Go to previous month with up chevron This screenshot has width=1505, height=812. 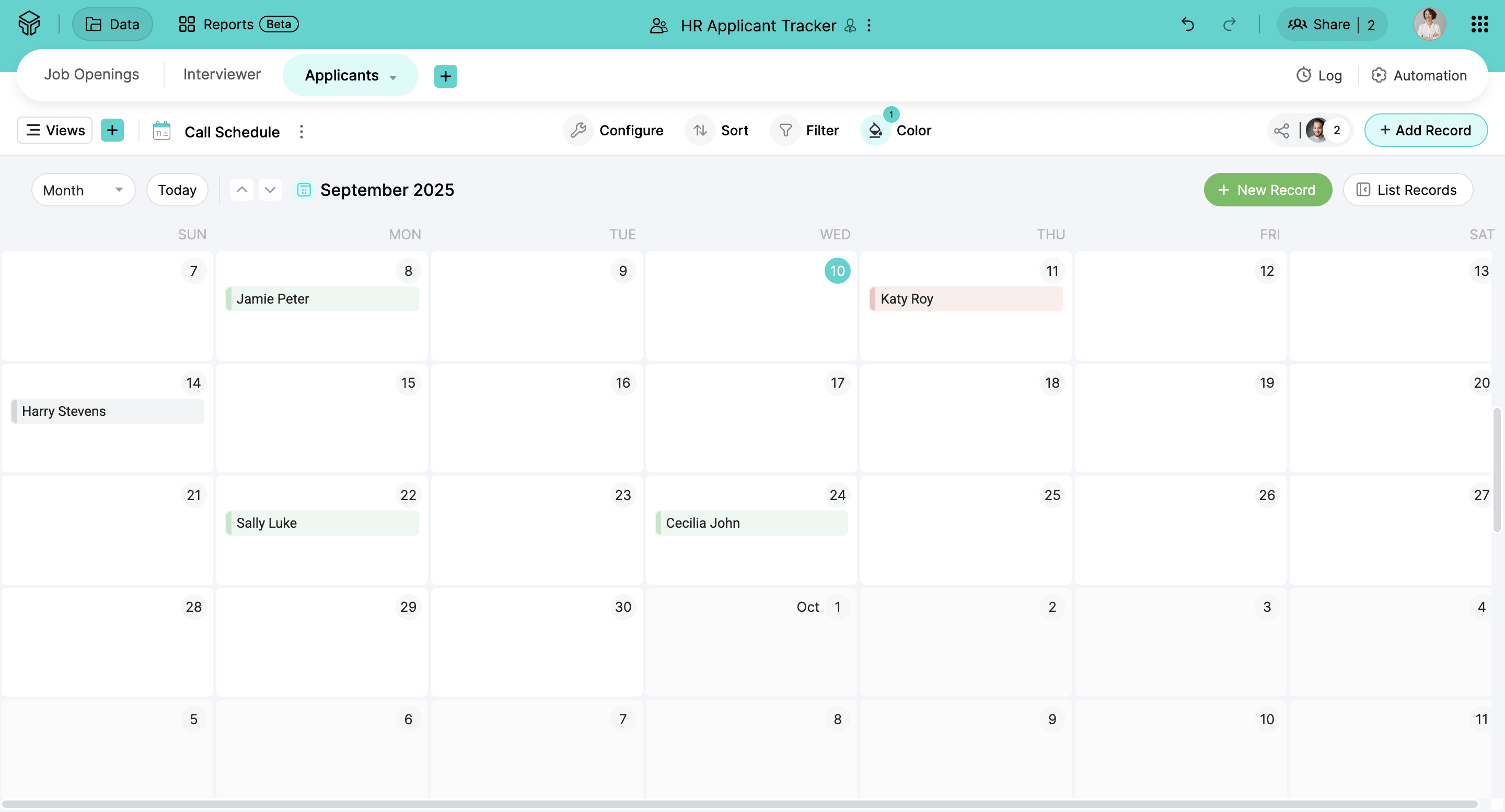coord(241,190)
